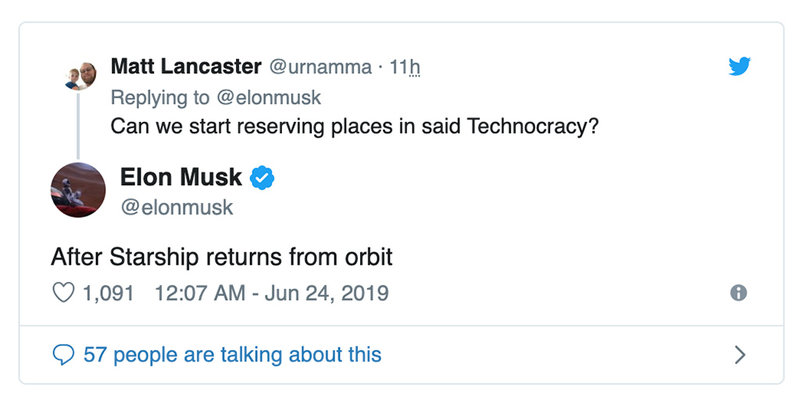Open the reply about reserving places in Technocracy
800x400 pixels.
click(355, 127)
